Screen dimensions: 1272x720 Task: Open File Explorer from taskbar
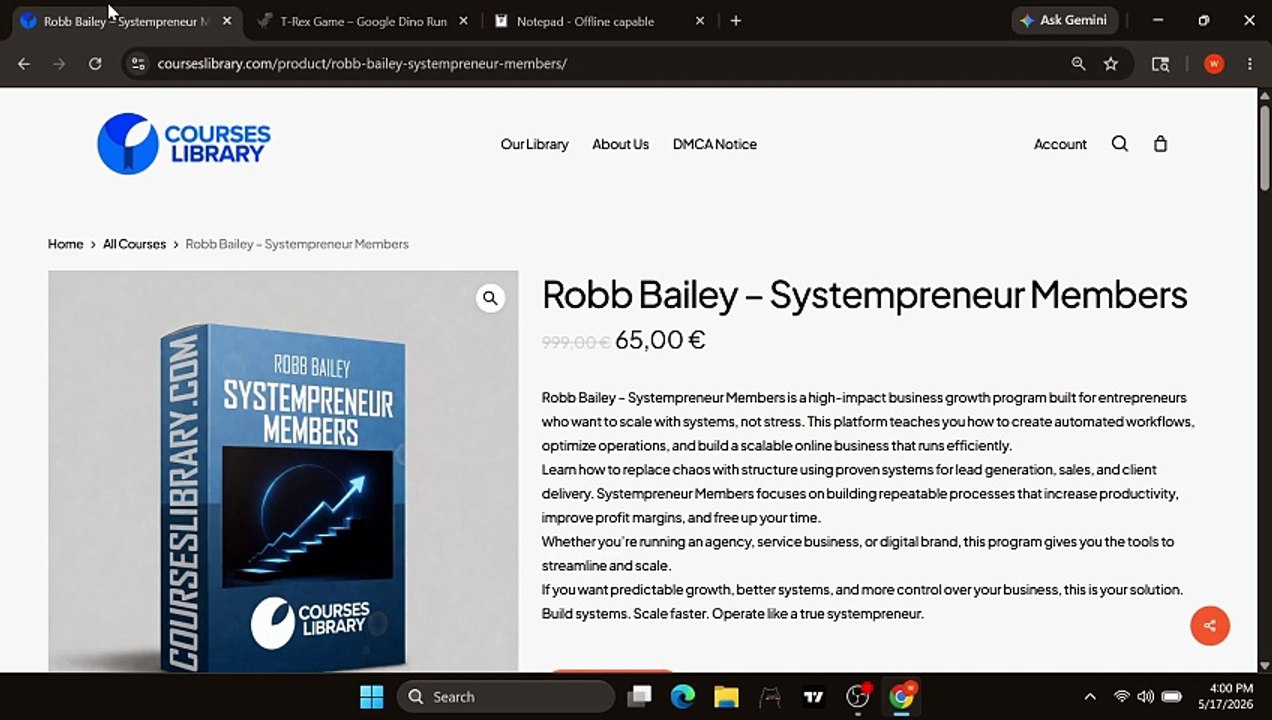[726, 697]
